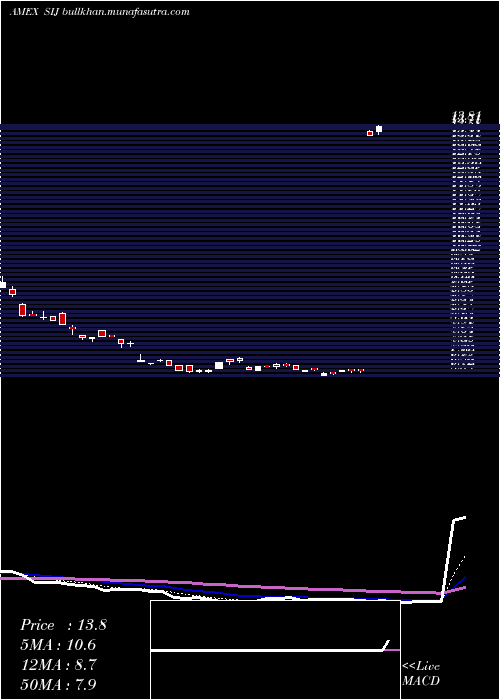Screen dimensions: 500x700
Task: Click the top price axis label 13.81
Action: click(x=466, y=118)
